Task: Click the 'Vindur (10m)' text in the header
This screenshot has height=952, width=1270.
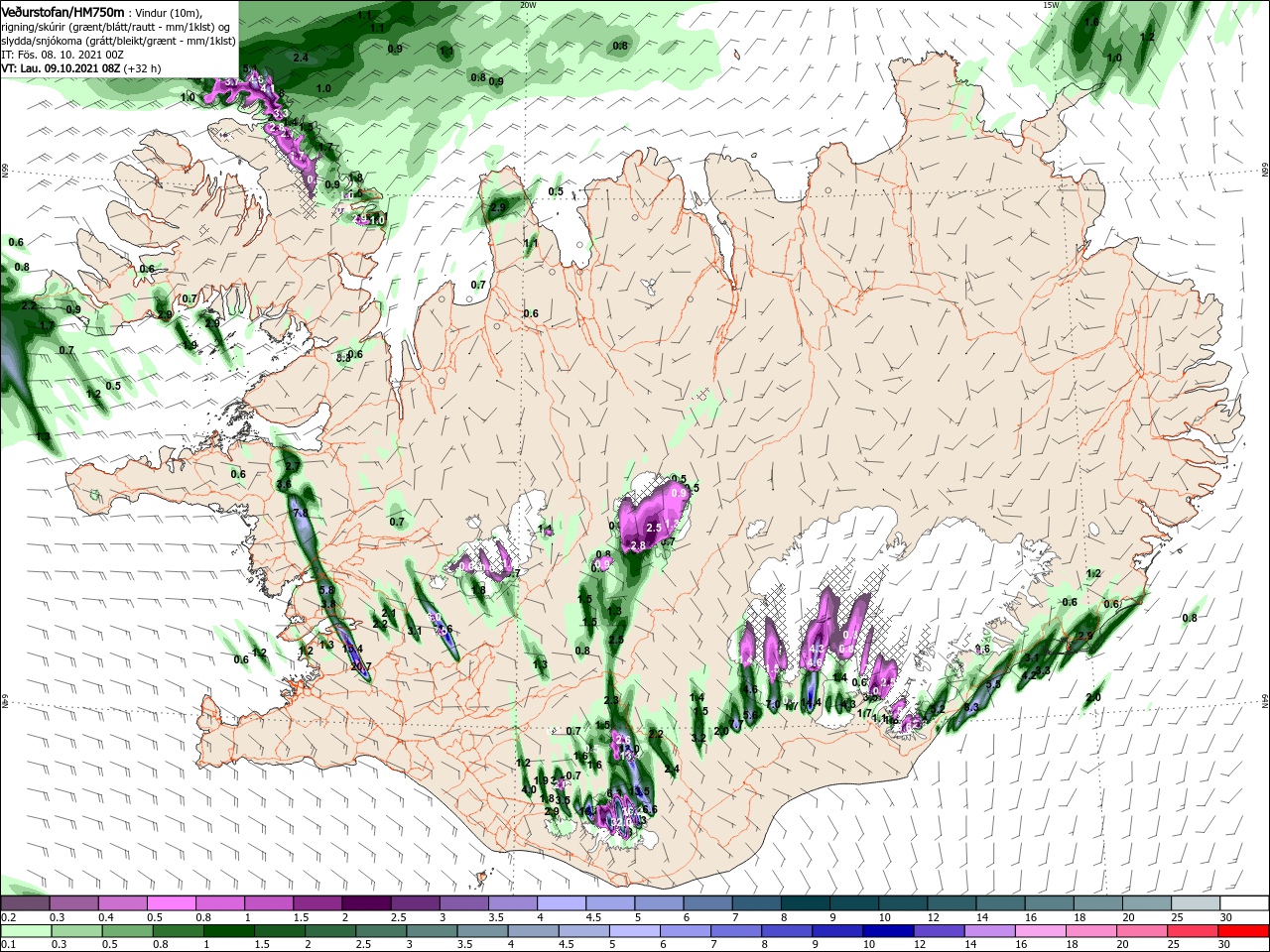Action: coord(167,12)
